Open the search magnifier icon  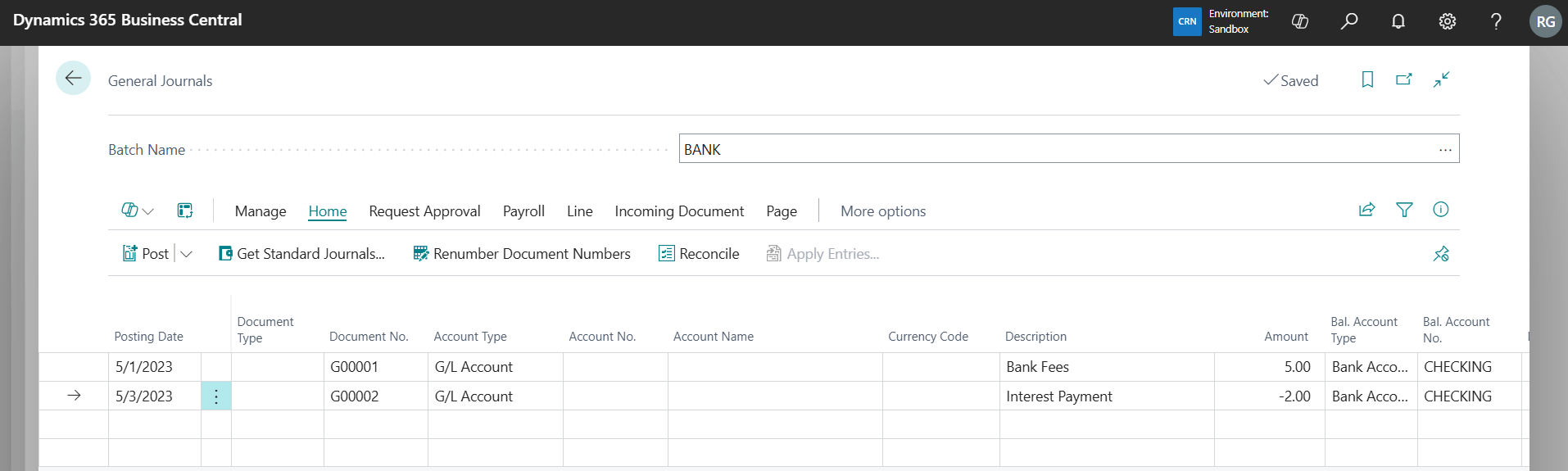1349,22
